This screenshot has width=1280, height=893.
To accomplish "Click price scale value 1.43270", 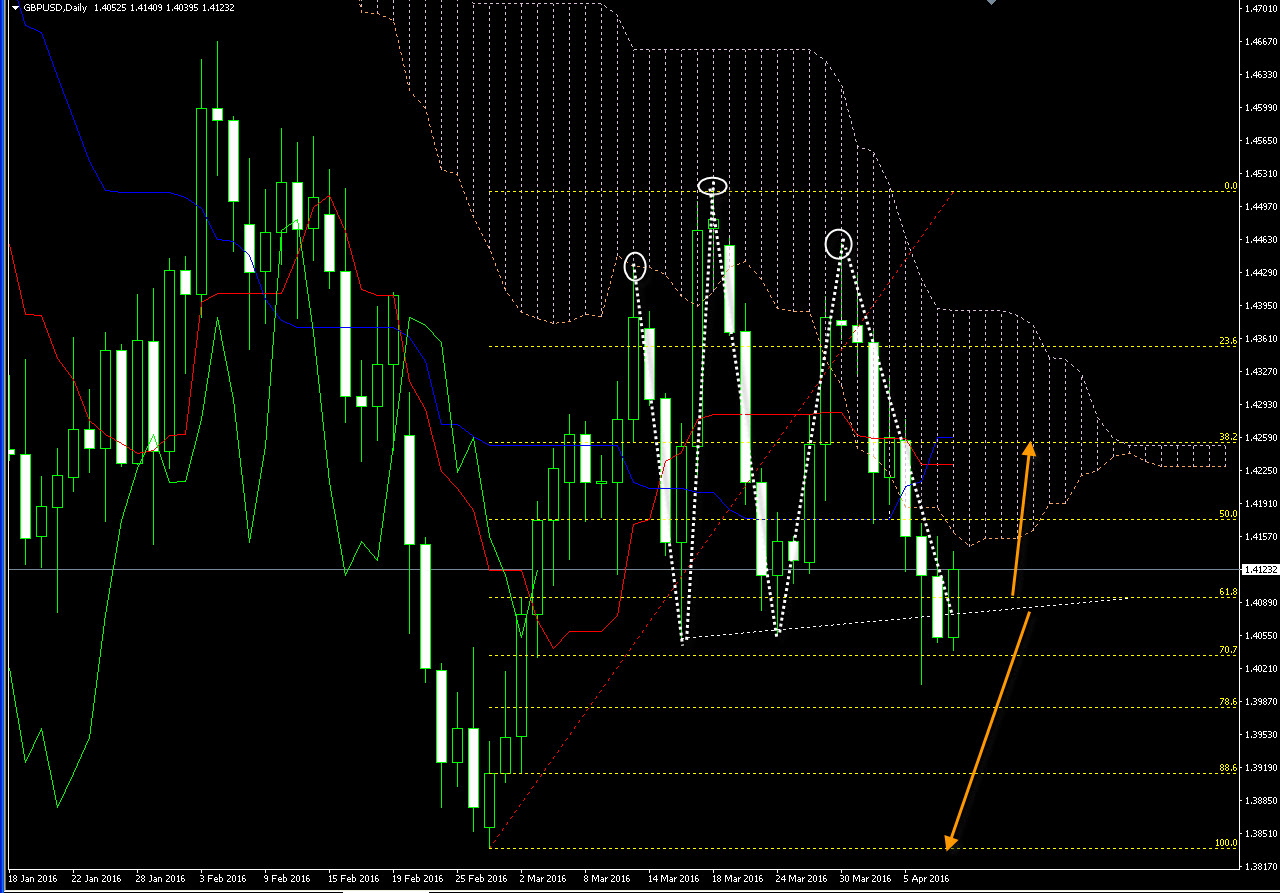I will [1259, 372].
